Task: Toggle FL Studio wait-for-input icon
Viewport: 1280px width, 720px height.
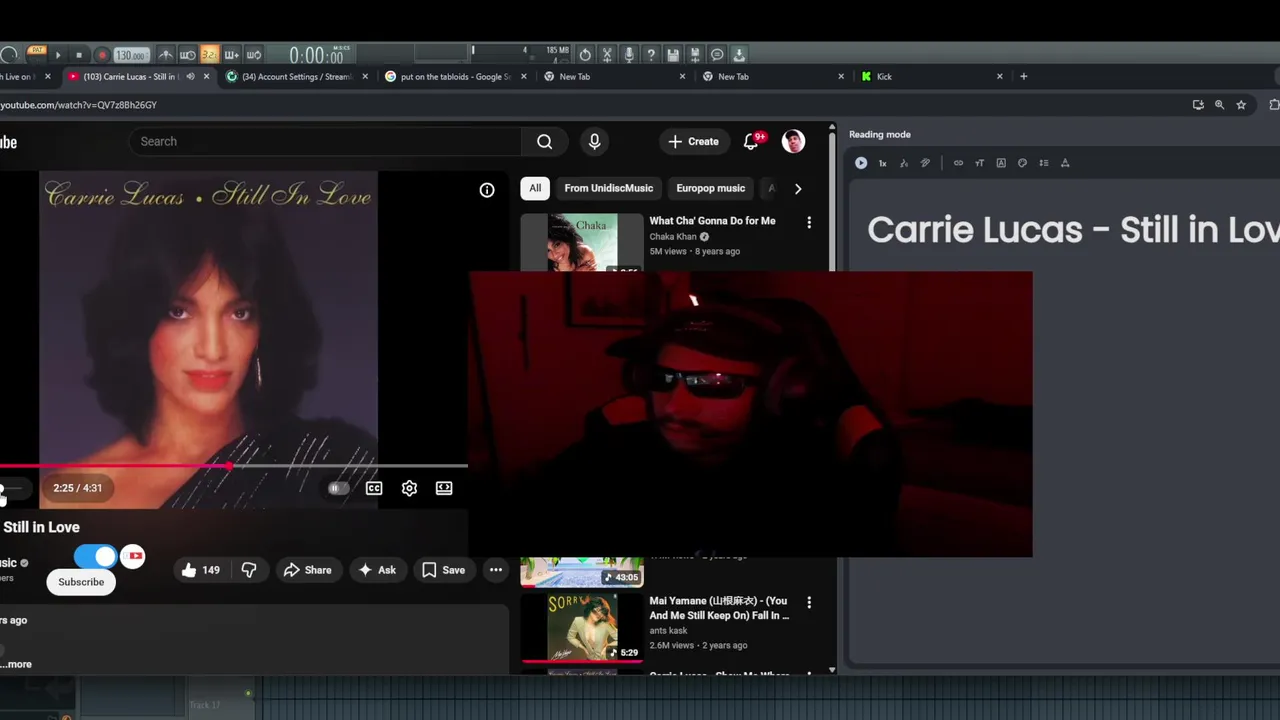Action: tap(187, 55)
